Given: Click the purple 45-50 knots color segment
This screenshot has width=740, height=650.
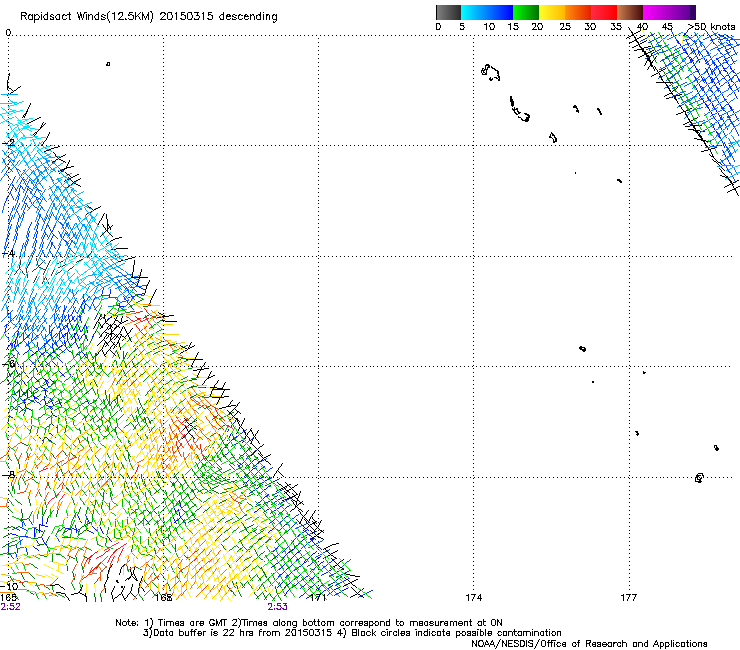Looking at the screenshot, I should click(682, 12).
